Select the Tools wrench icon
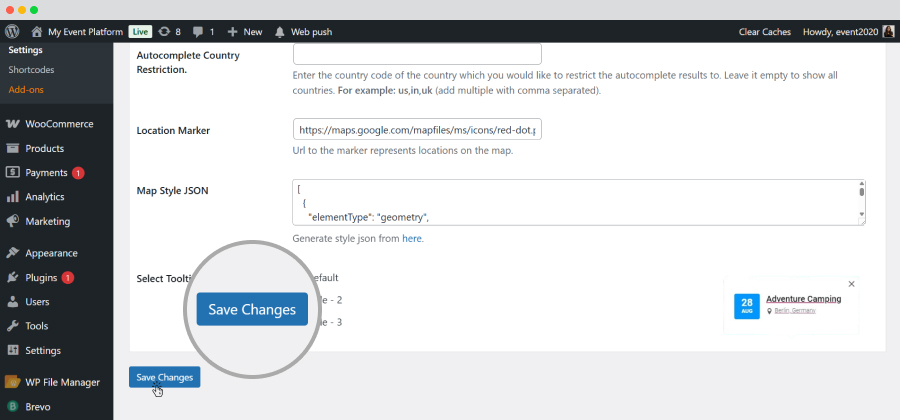This screenshot has width=900, height=420. click(13, 326)
